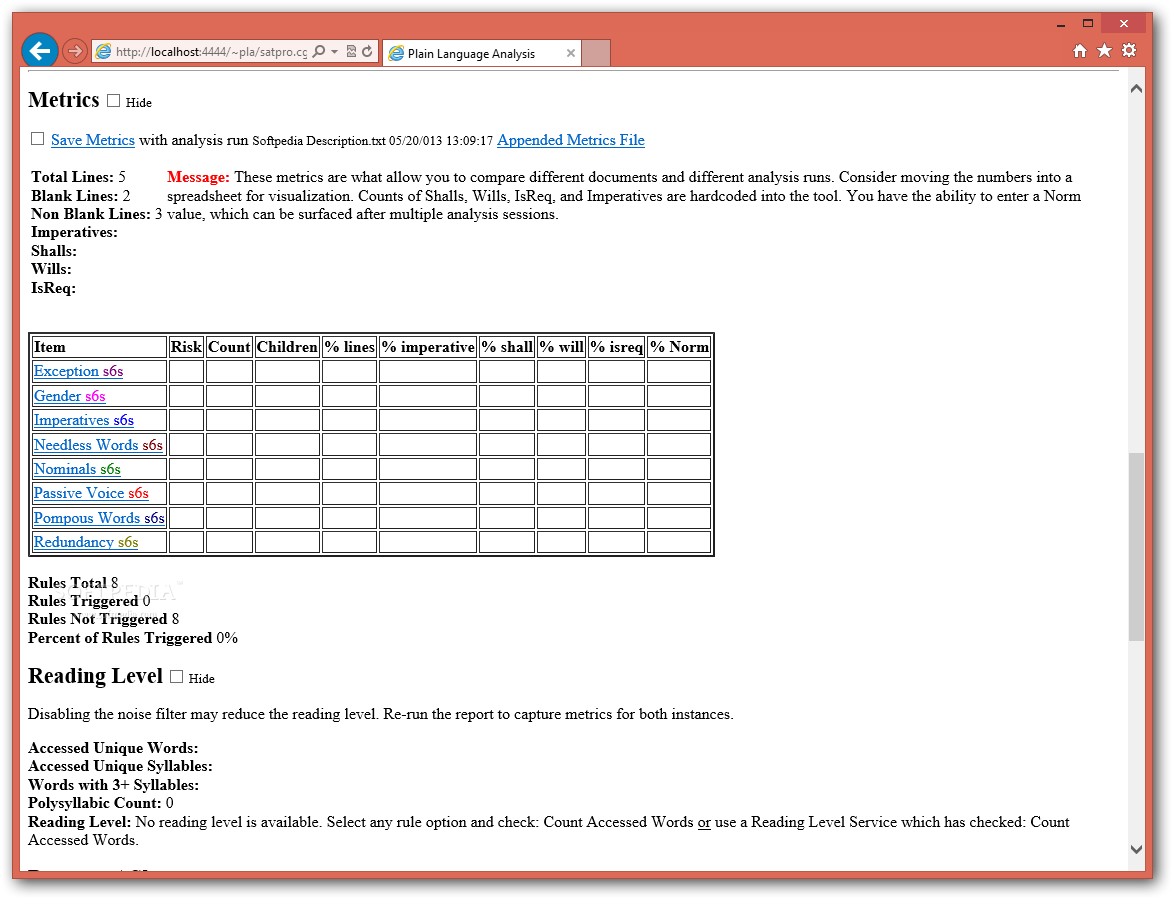Close the Plain Language Analysis tab
The width and height of the screenshot is (1173, 899).
571,53
